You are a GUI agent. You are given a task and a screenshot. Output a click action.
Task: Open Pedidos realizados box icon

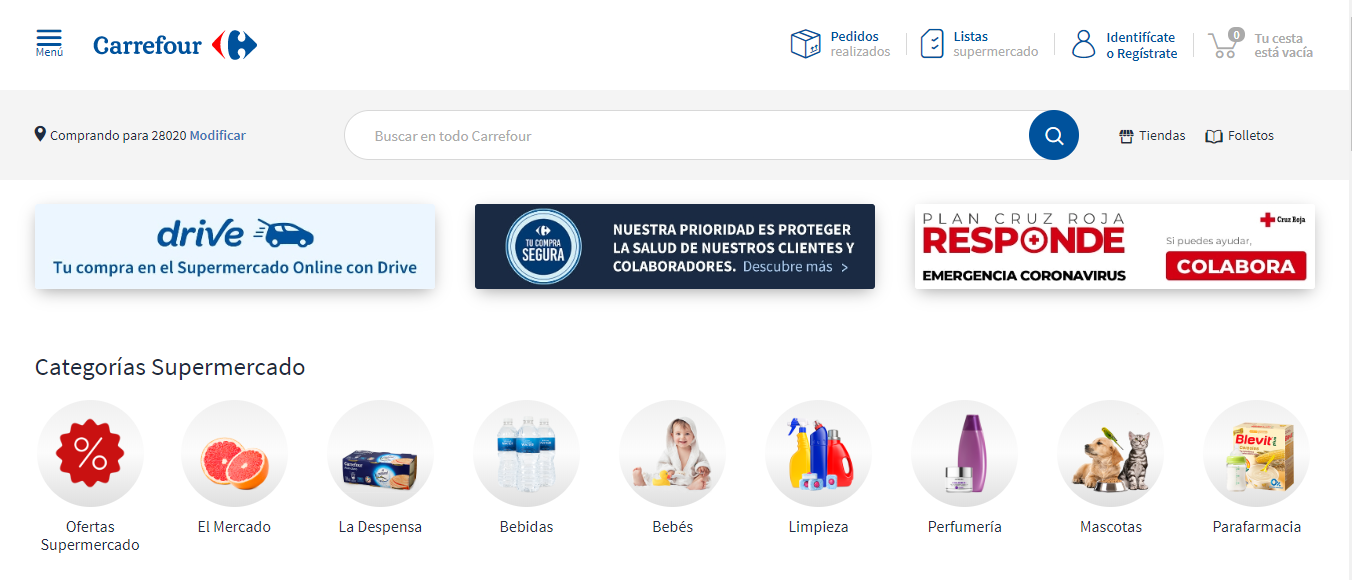pyautogui.click(x=805, y=44)
